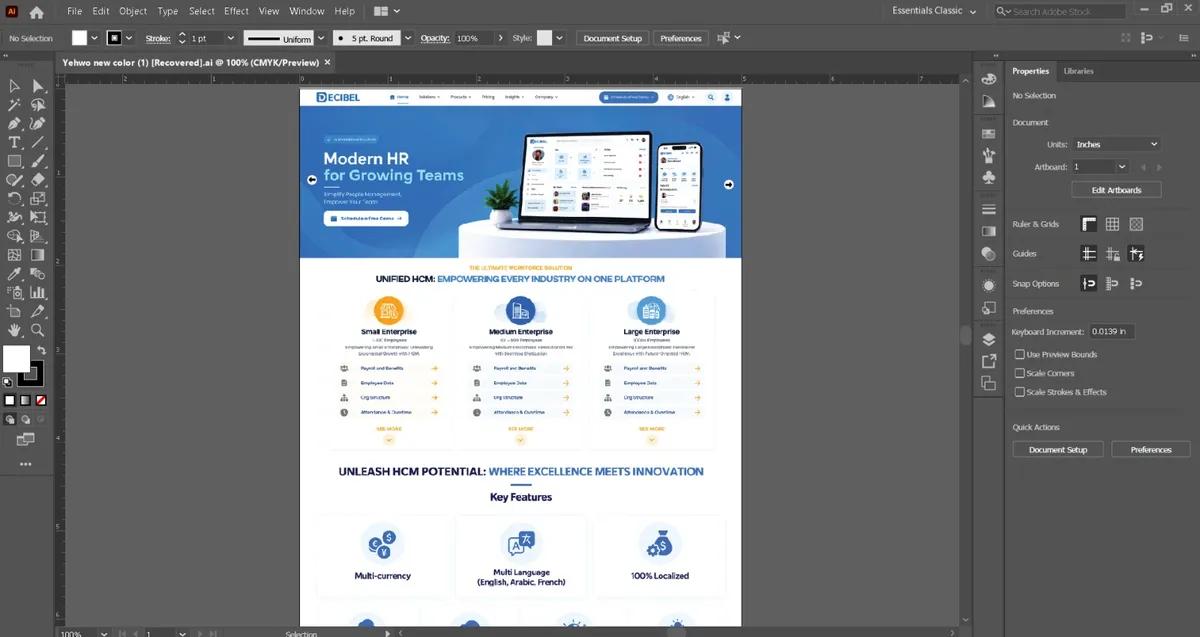Click Document Setup in the control bar
The width and height of the screenshot is (1200, 637).
tap(613, 38)
